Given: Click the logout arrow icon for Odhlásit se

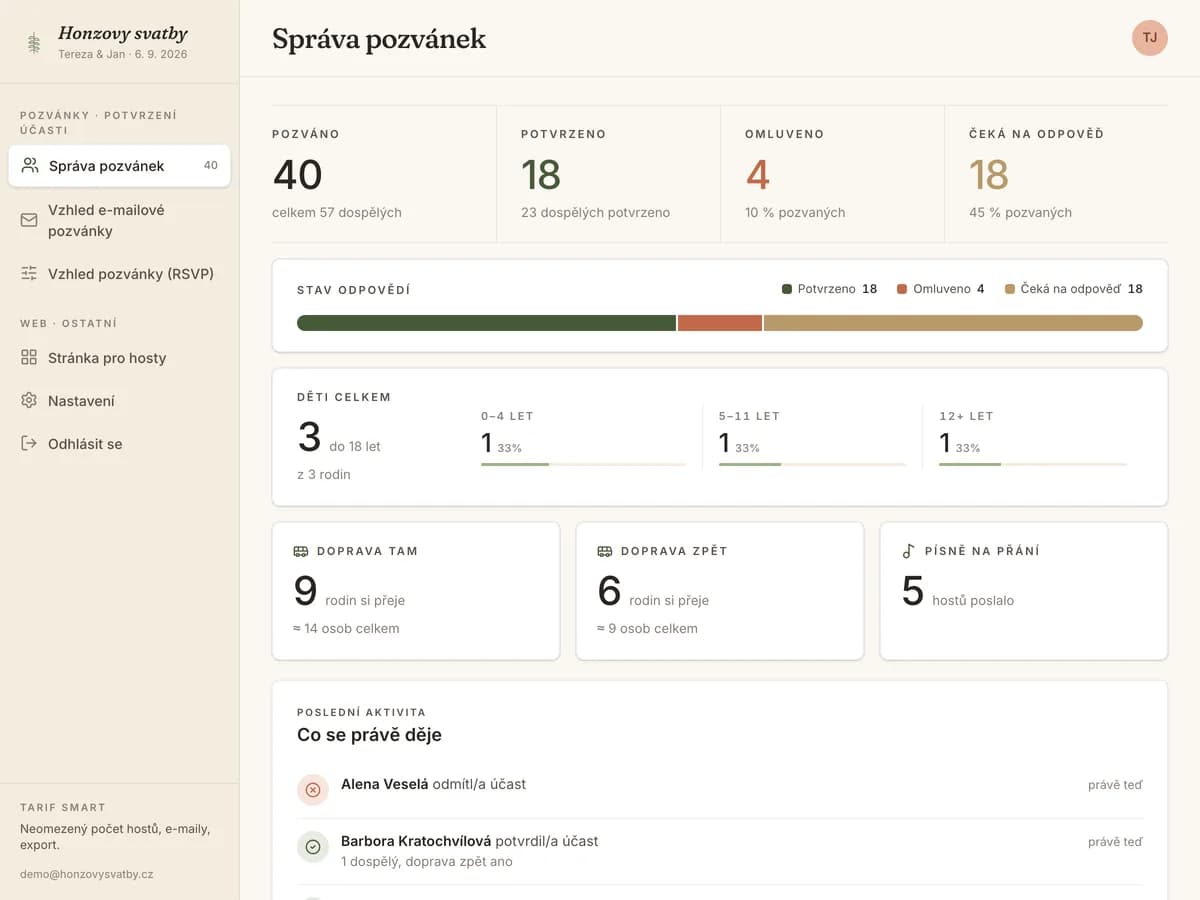Looking at the screenshot, I should pos(29,443).
